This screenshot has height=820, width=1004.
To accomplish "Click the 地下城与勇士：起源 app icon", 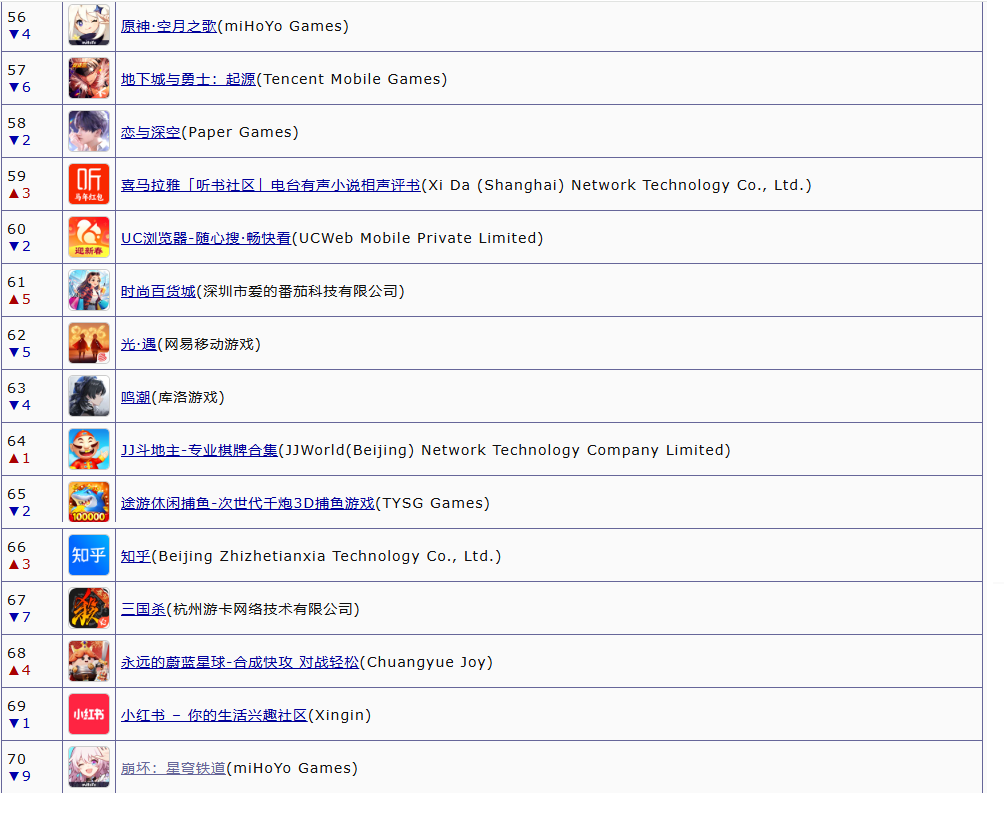I will pyautogui.click(x=89, y=78).
